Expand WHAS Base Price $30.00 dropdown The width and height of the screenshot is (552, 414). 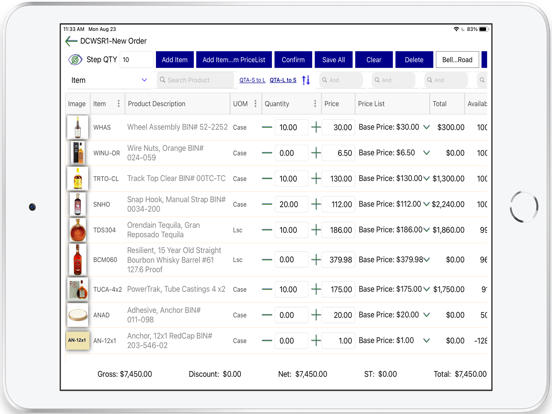click(426, 127)
